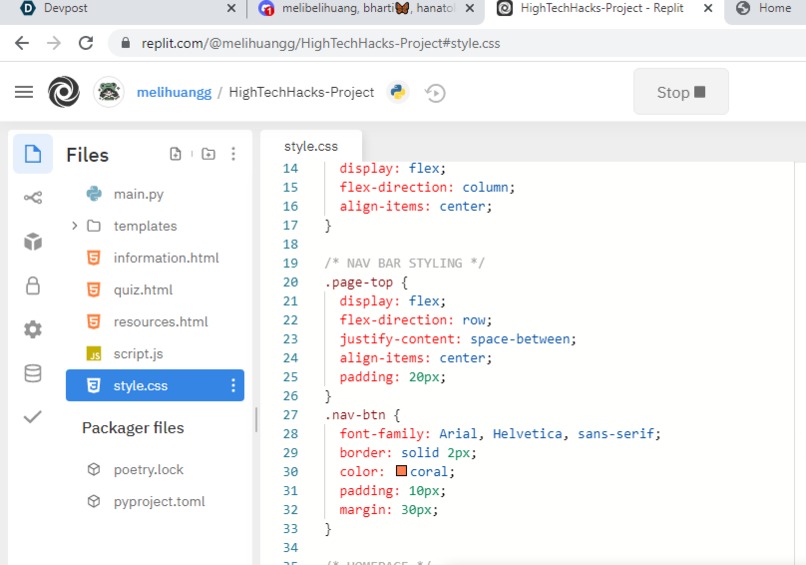806x565 pixels.
Task: View site security lock info
Action: point(125,43)
